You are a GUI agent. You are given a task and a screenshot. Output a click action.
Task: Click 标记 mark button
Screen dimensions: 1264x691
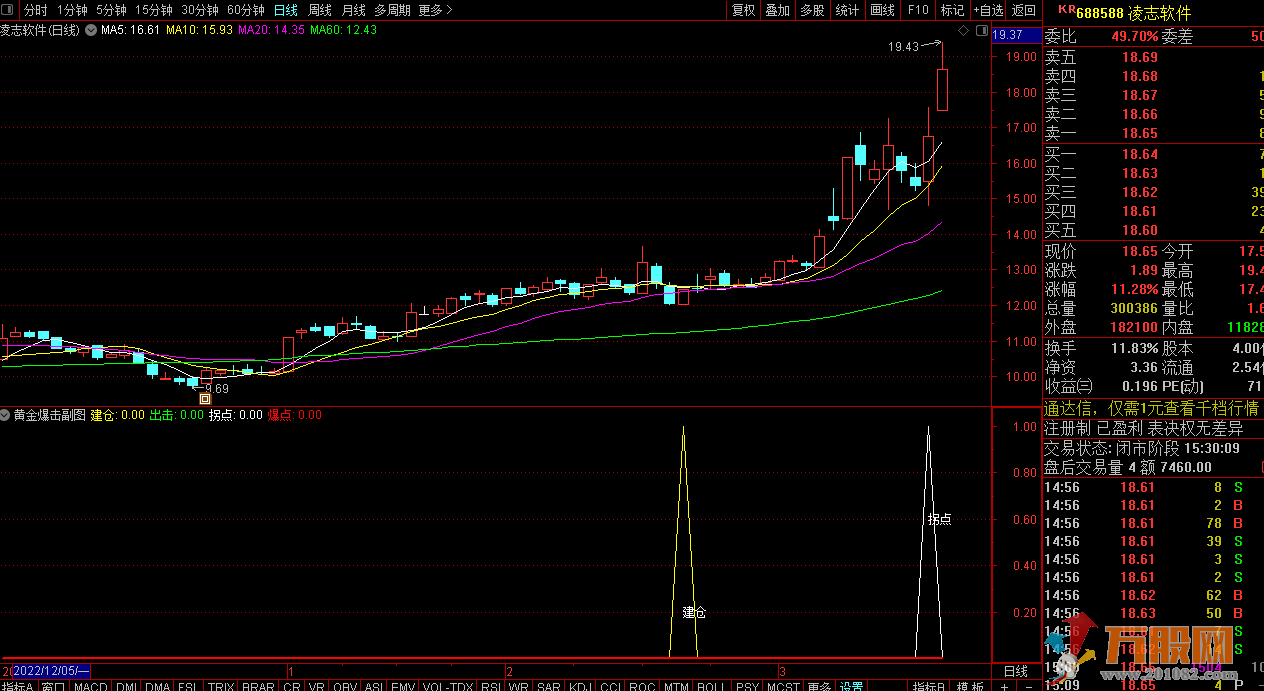tap(952, 10)
